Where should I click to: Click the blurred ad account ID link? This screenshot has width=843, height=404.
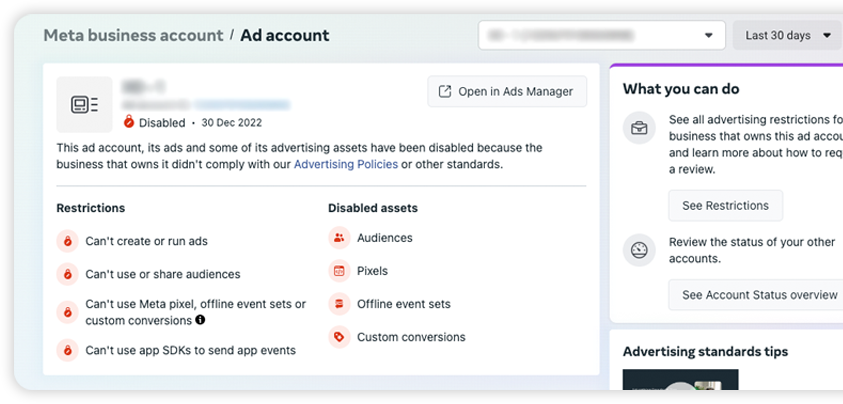[x=242, y=104]
